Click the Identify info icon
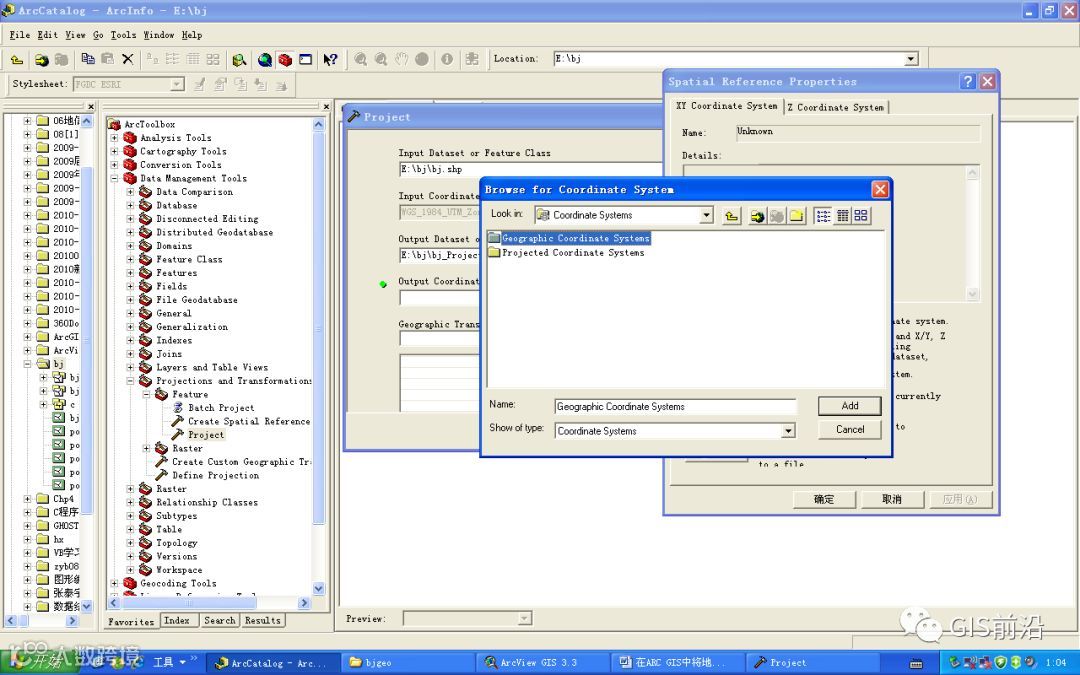This screenshot has width=1080, height=675. coord(447,59)
